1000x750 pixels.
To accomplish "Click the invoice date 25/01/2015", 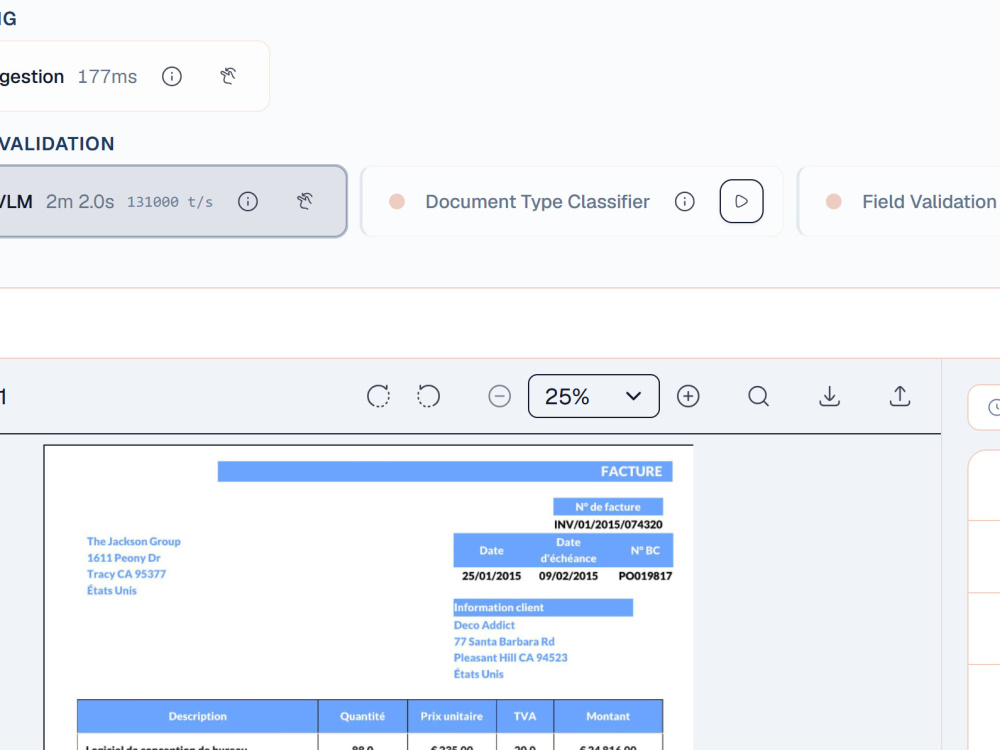I will (x=491, y=576).
